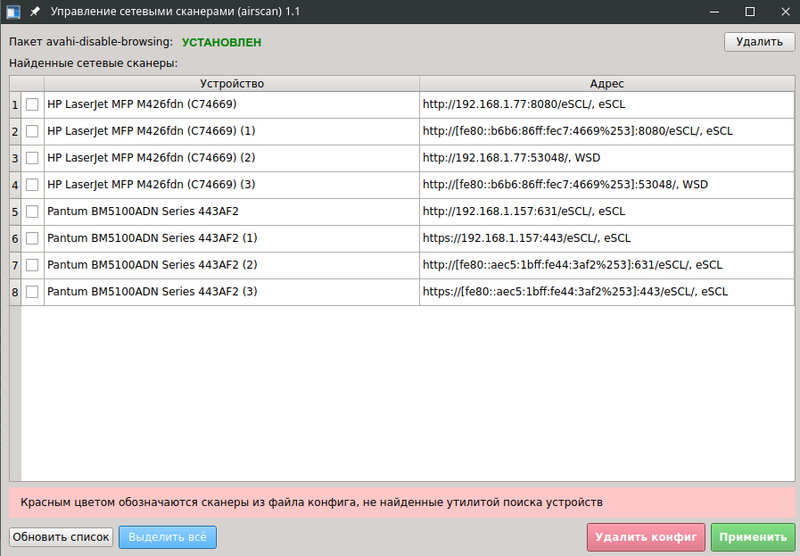Check the HP LaserJet 192.168.1.77:8080 eSCL scanner

click(x=32, y=104)
